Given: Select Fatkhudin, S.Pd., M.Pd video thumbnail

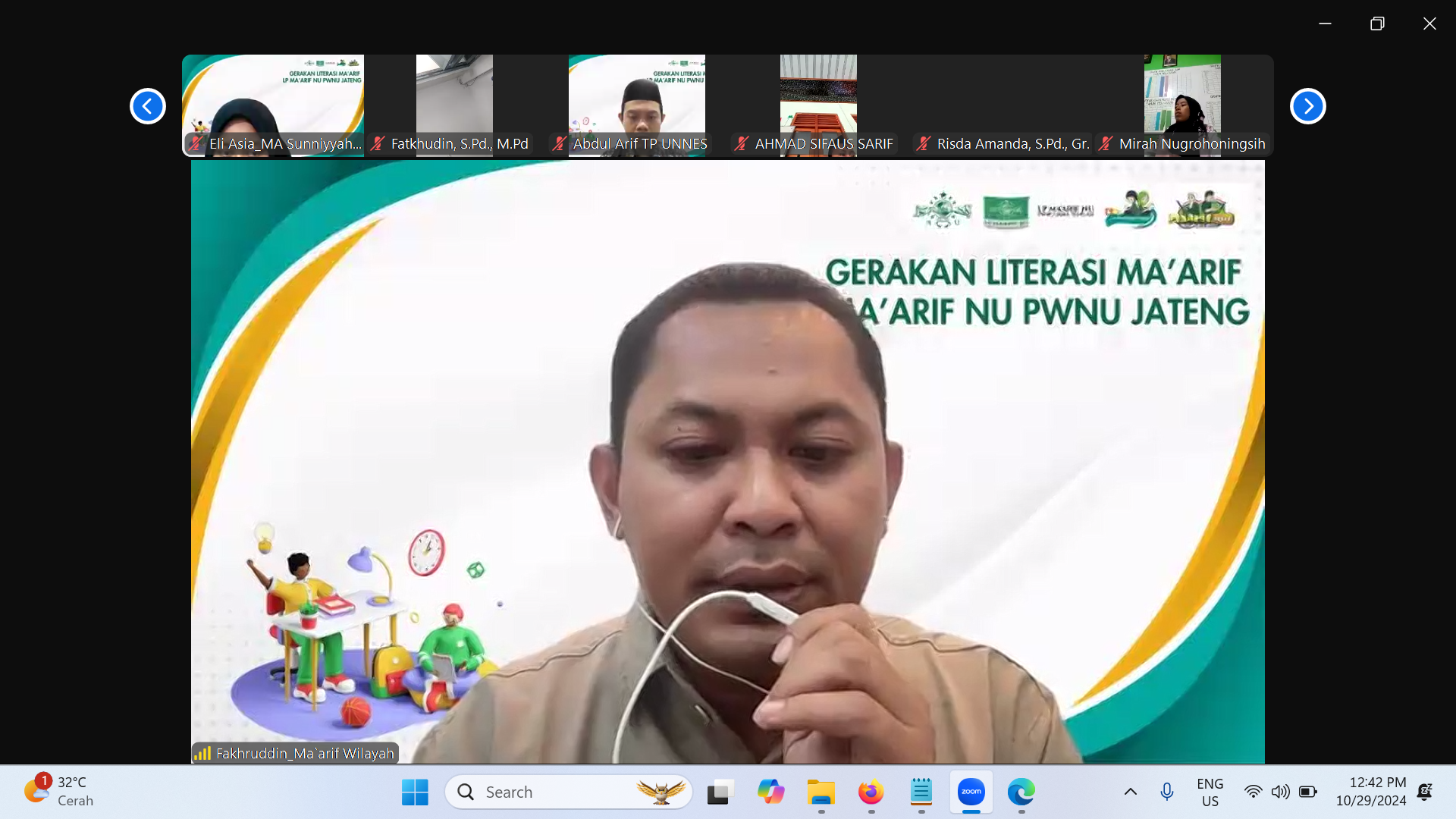Looking at the screenshot, I should (455, 105).
